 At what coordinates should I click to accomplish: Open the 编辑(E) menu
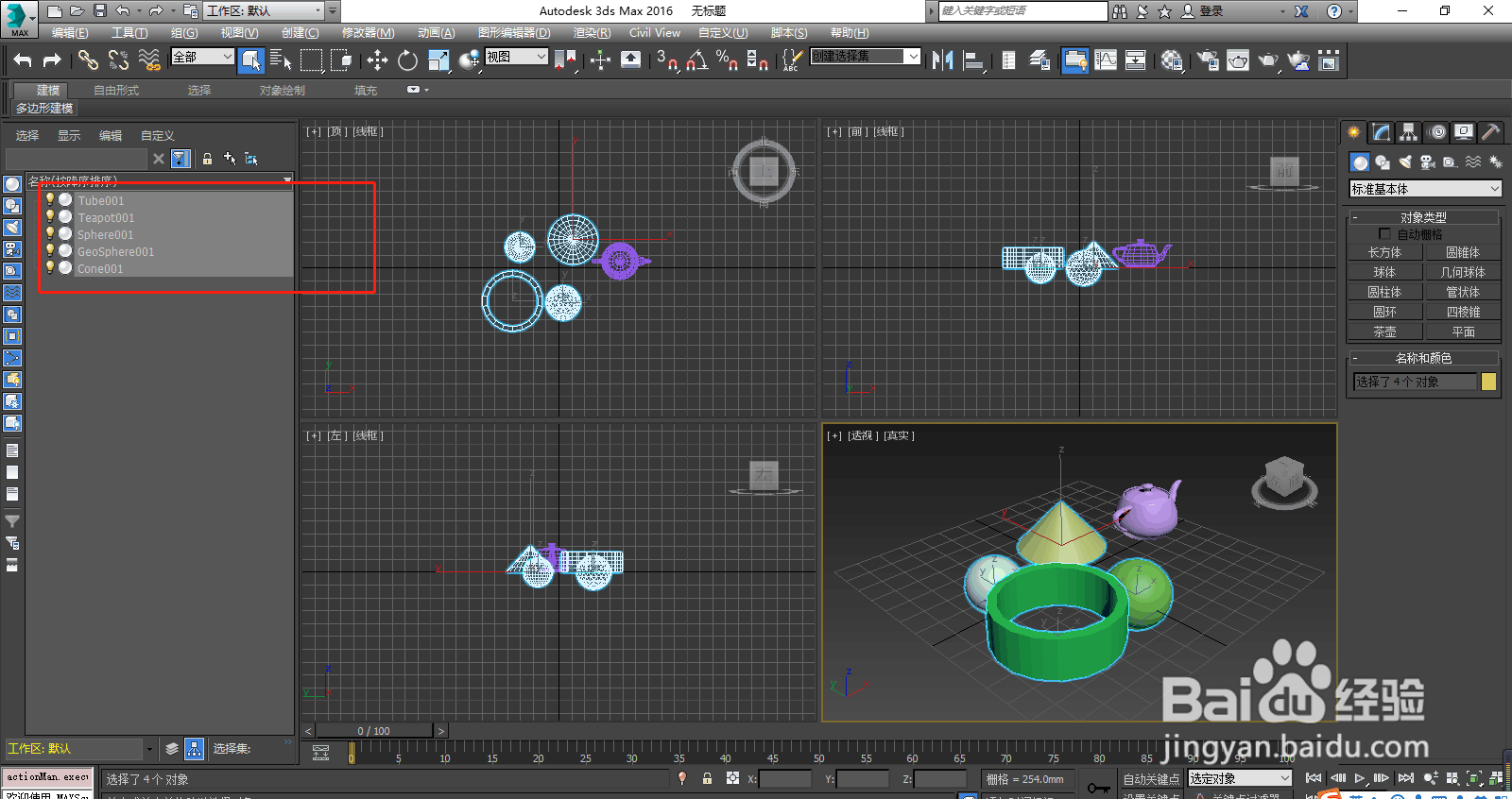point(69,32)
